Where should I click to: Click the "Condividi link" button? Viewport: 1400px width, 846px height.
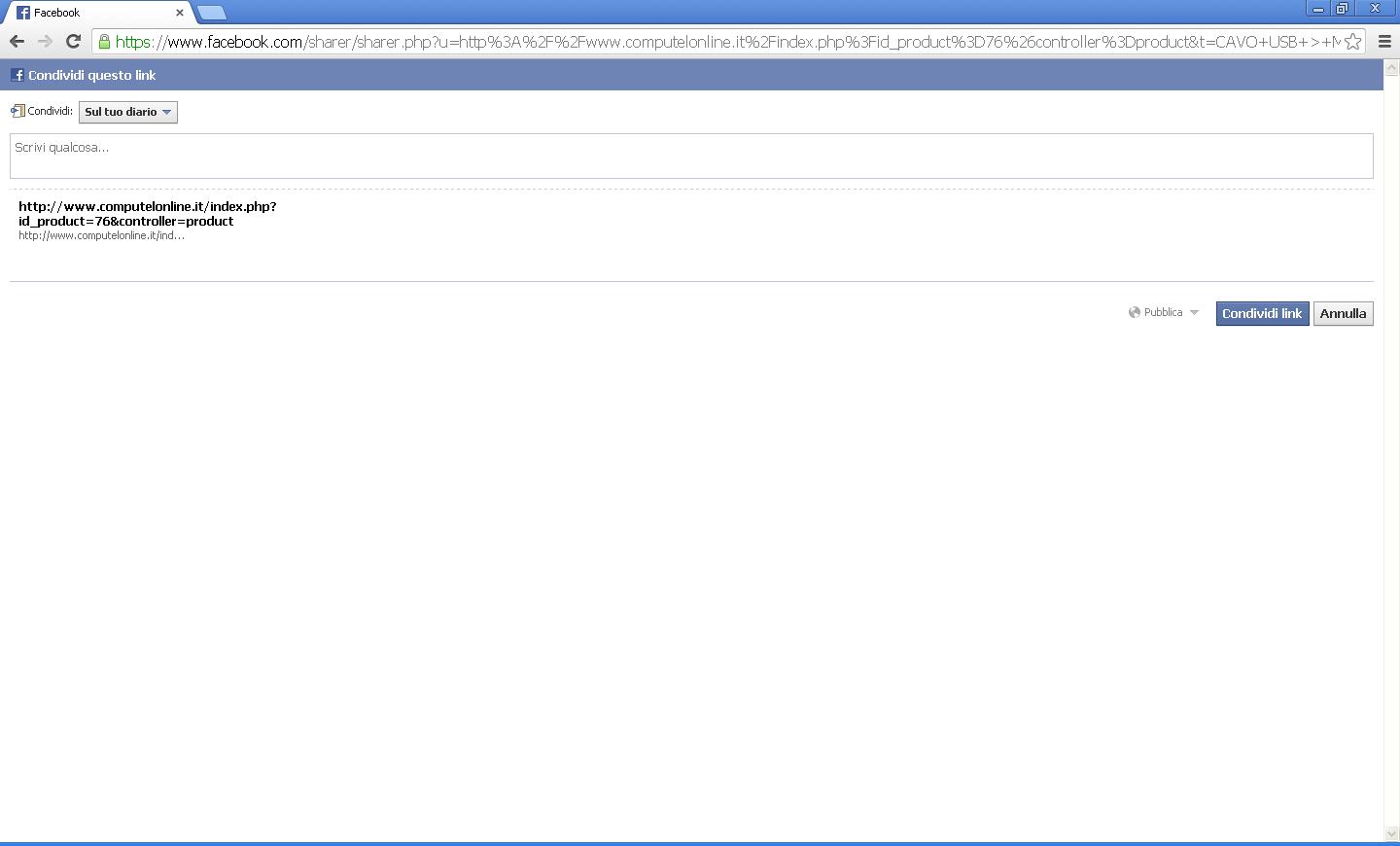click(x=1262, y=313)
